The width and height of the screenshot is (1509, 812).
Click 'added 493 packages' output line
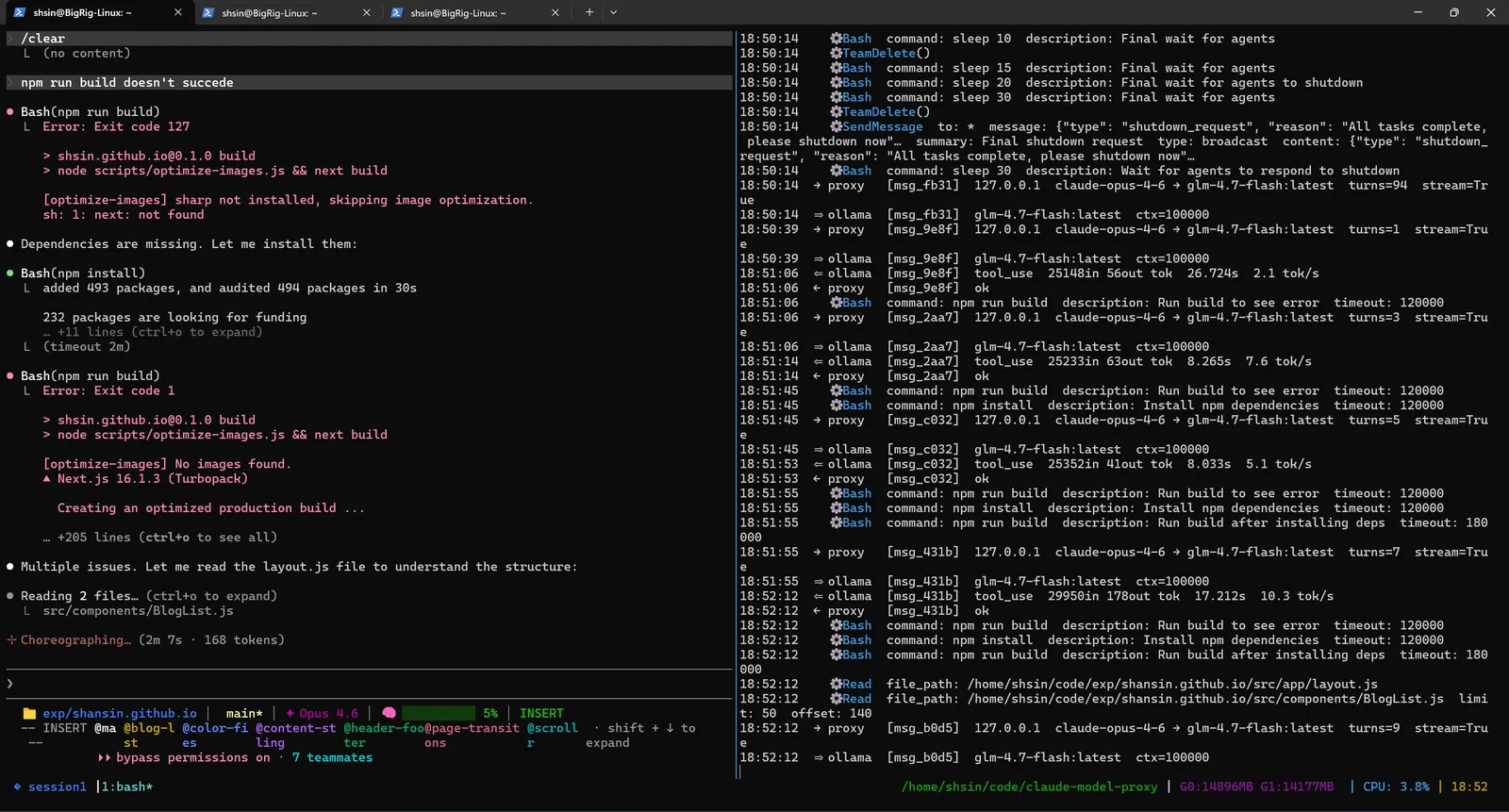229,289
